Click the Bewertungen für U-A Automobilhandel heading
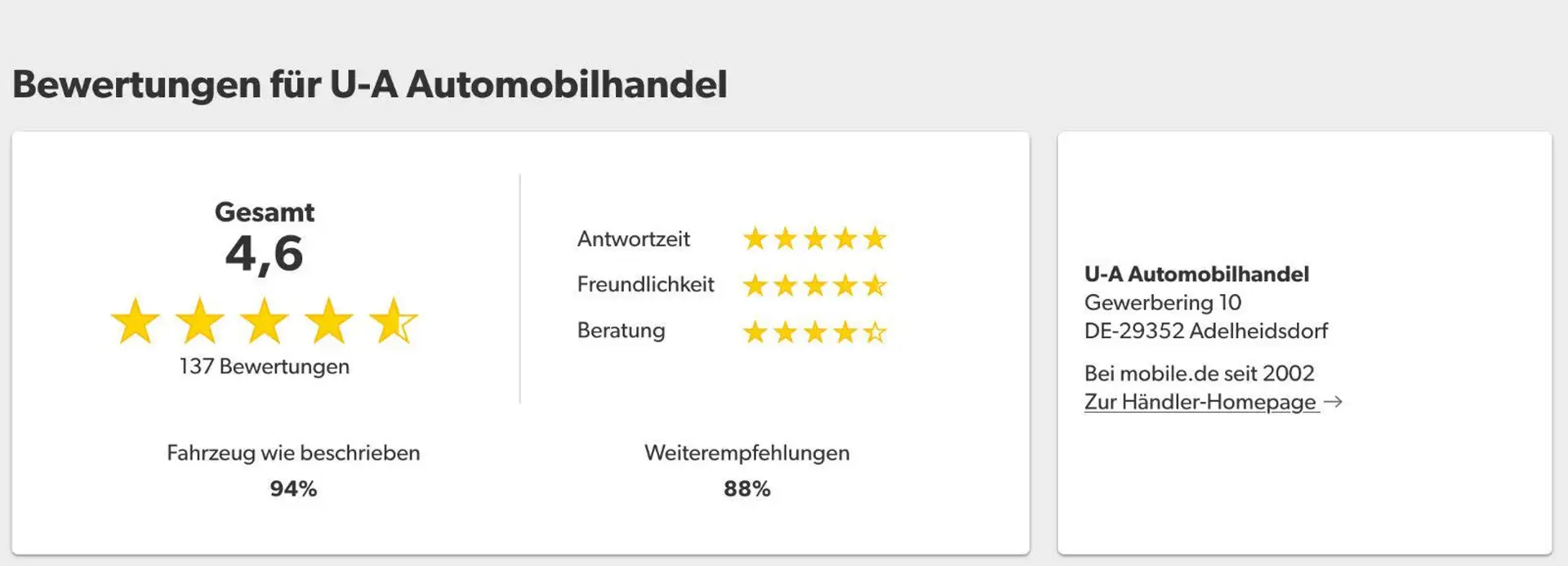This screenshot has width=1568, height=566. pos(369,85)
